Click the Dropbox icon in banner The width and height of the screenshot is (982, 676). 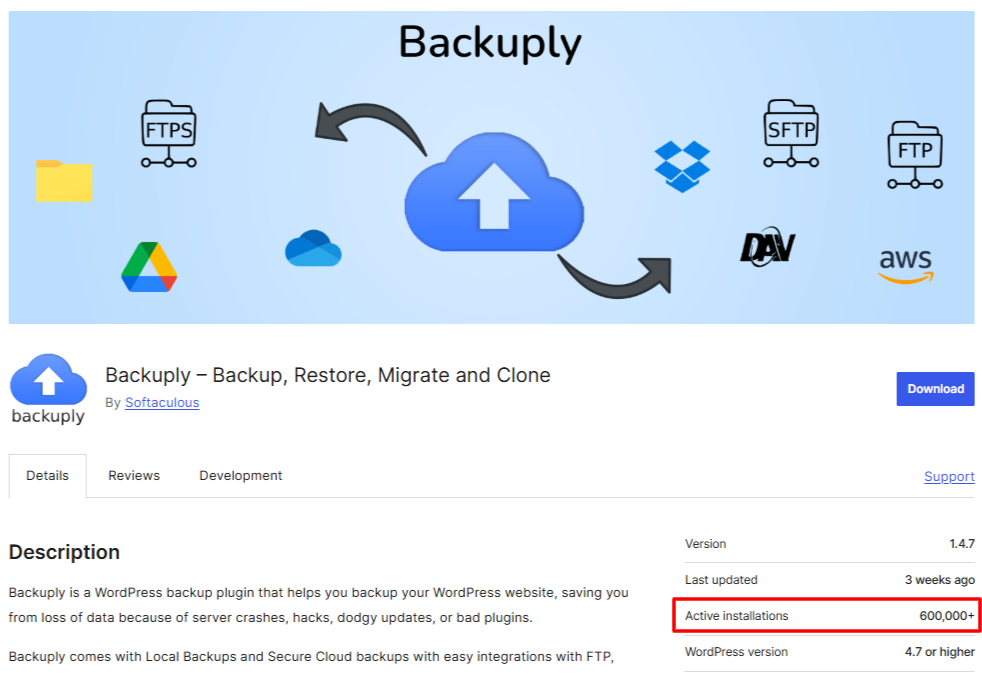click(682, 167)
